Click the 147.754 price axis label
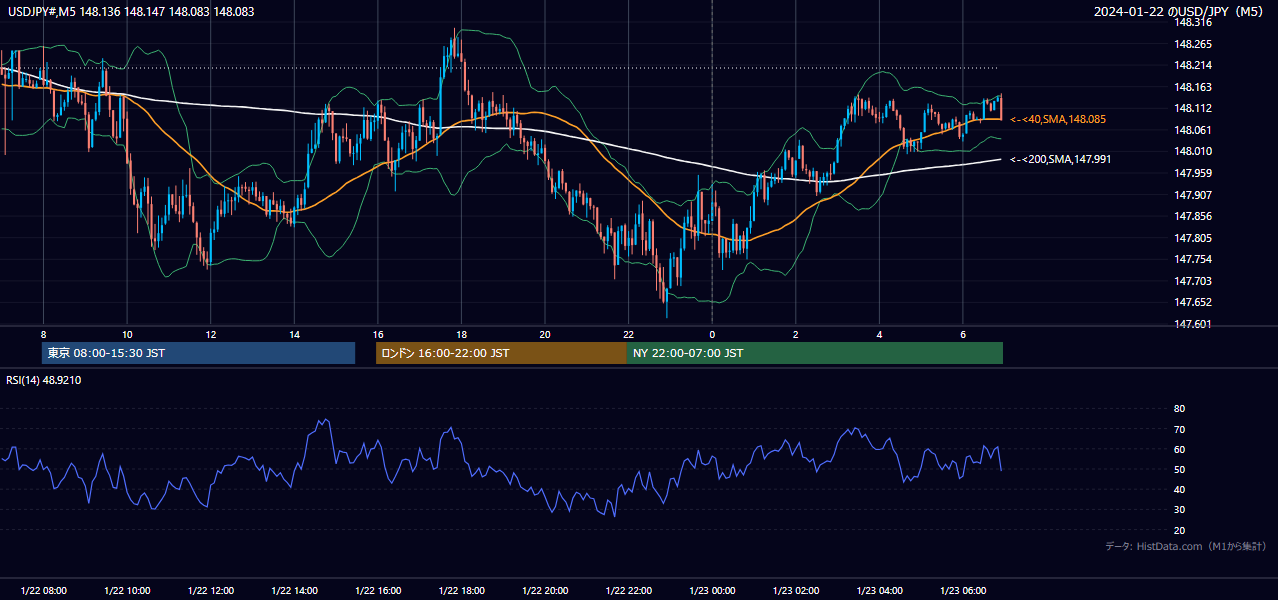The height and width of the screenshot is (600, 1278). point(1194,259)
